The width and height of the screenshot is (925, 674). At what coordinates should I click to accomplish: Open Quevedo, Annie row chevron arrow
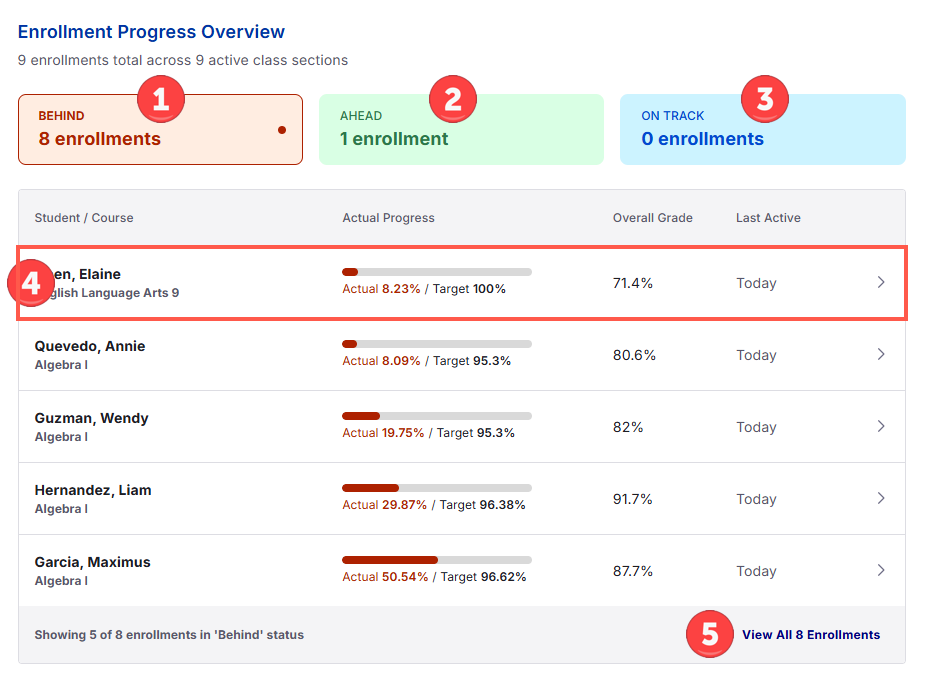(x=881, y=354)
